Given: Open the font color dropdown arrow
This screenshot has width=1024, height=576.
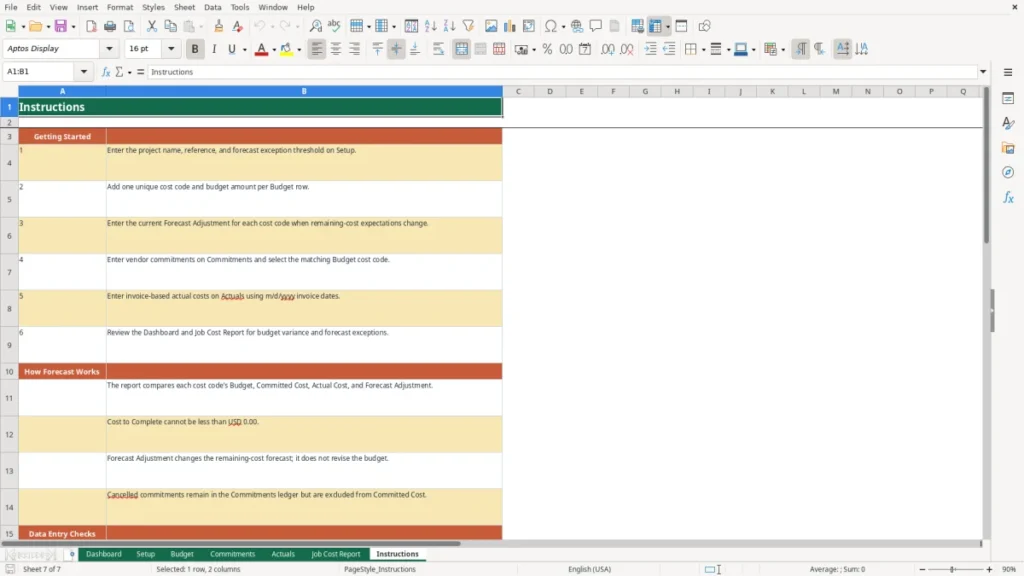Looking at the screenshot, I should 274,49.
